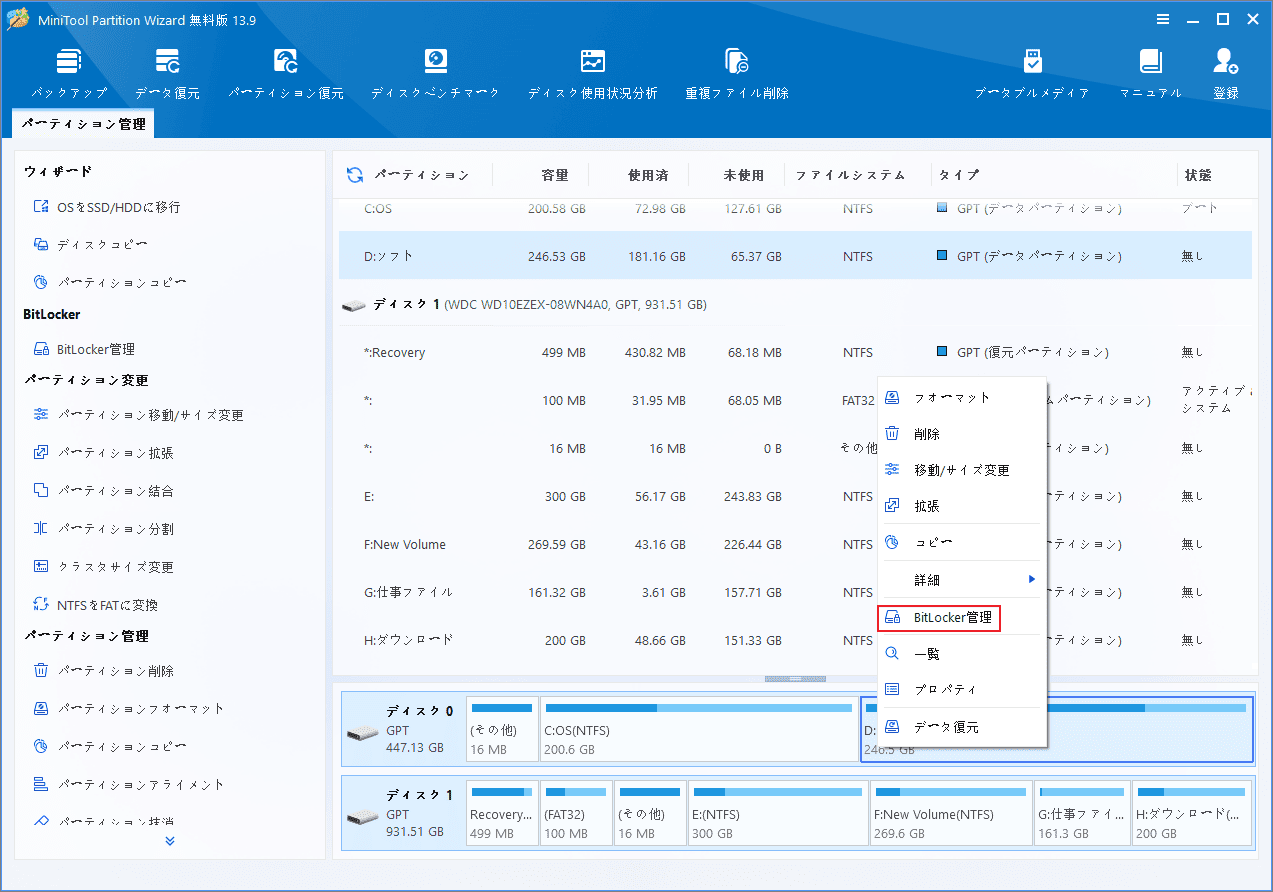Sort by the 使用済 column header
1273x892 pixels.
coord(648,175)
